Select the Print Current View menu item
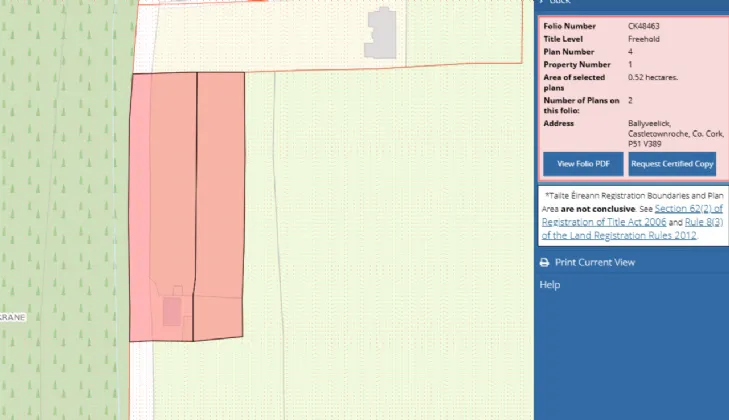 pyautogui.click(x=594, y=262)
